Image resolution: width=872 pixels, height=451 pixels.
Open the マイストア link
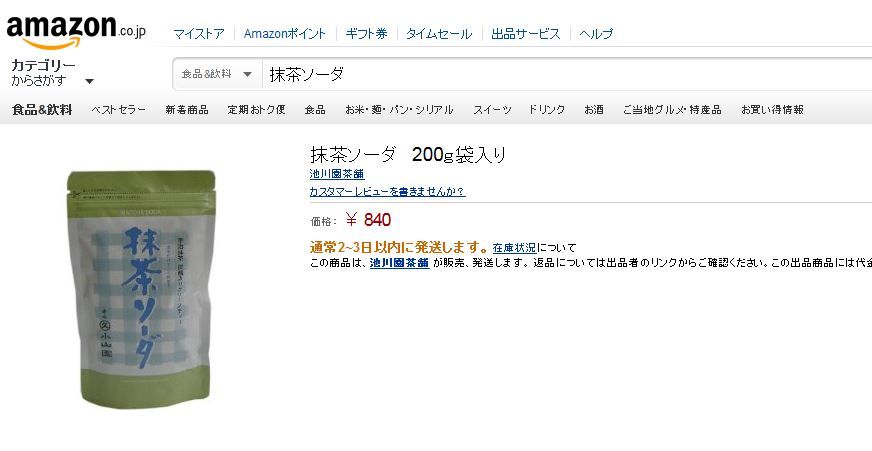coord(199,34)
